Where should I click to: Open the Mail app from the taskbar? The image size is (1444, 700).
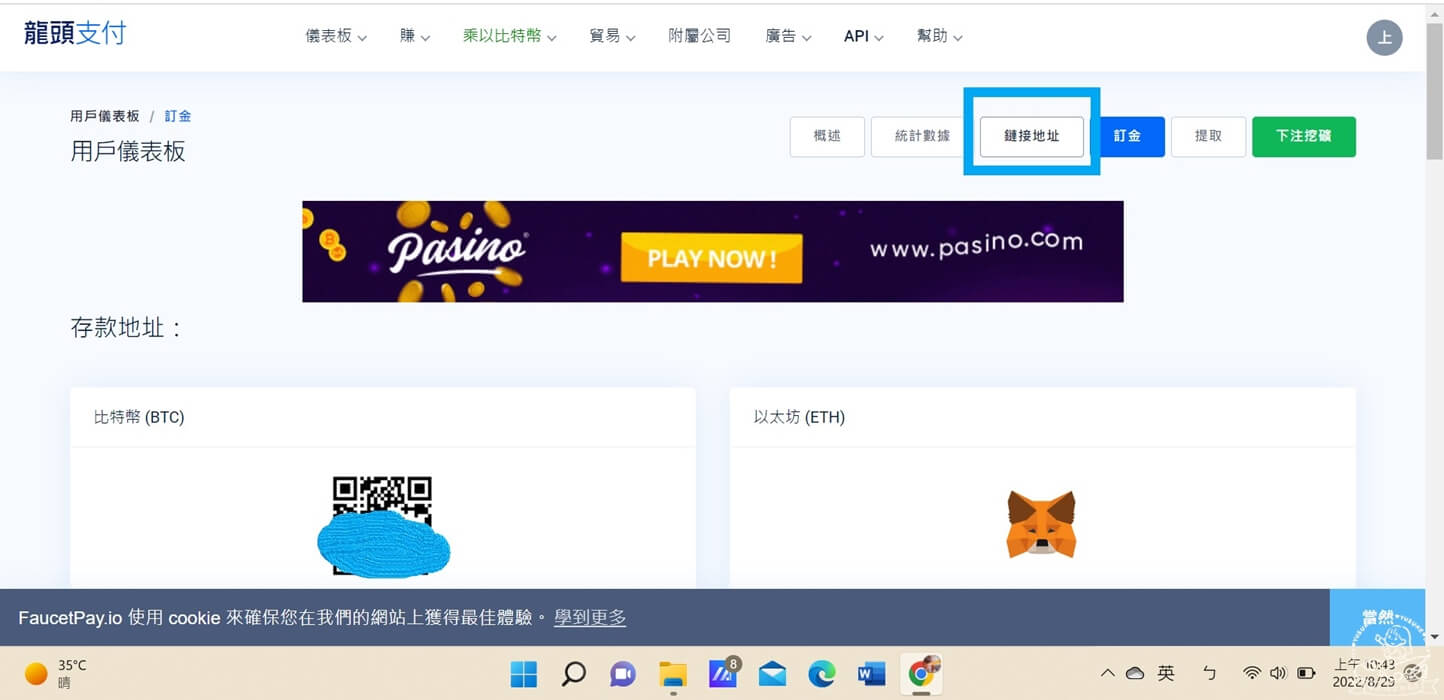[772, 673]
